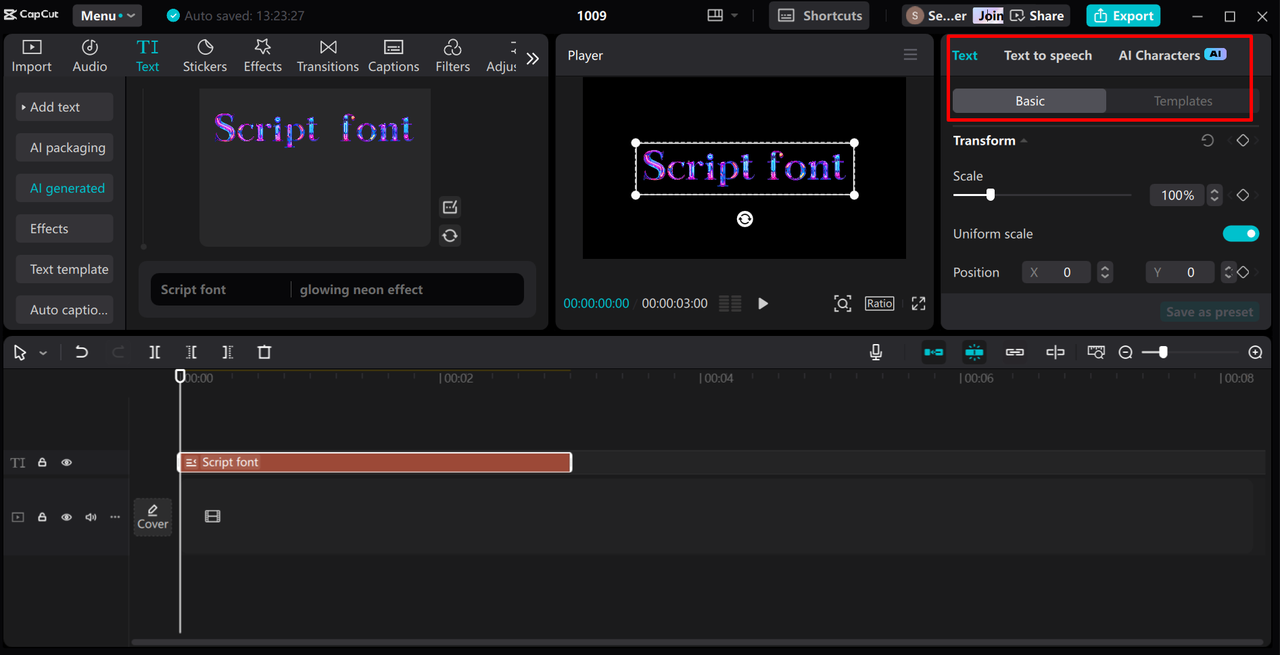Click the glowing neon effect prompt field

point(408,290)
